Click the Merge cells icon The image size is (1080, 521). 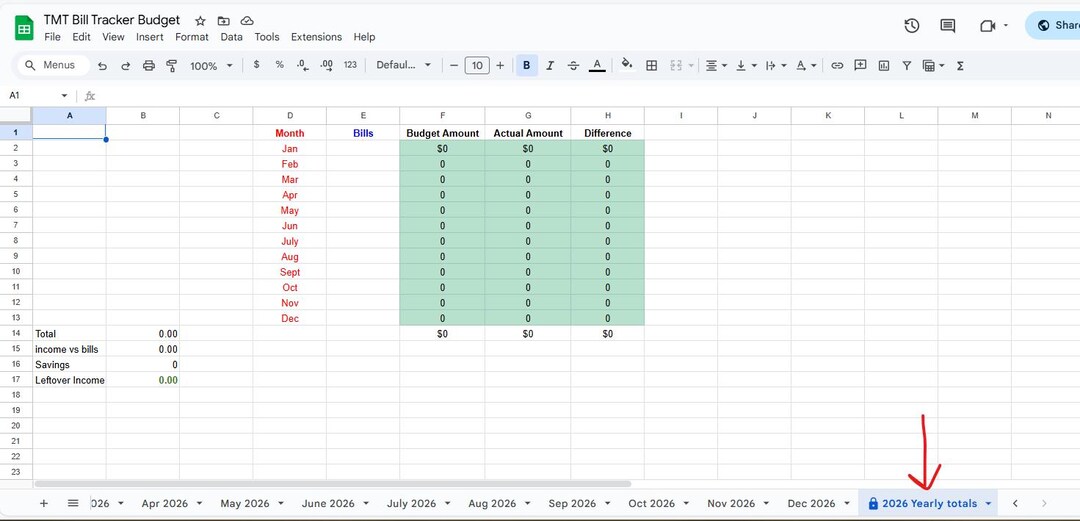tap(676, 65)
